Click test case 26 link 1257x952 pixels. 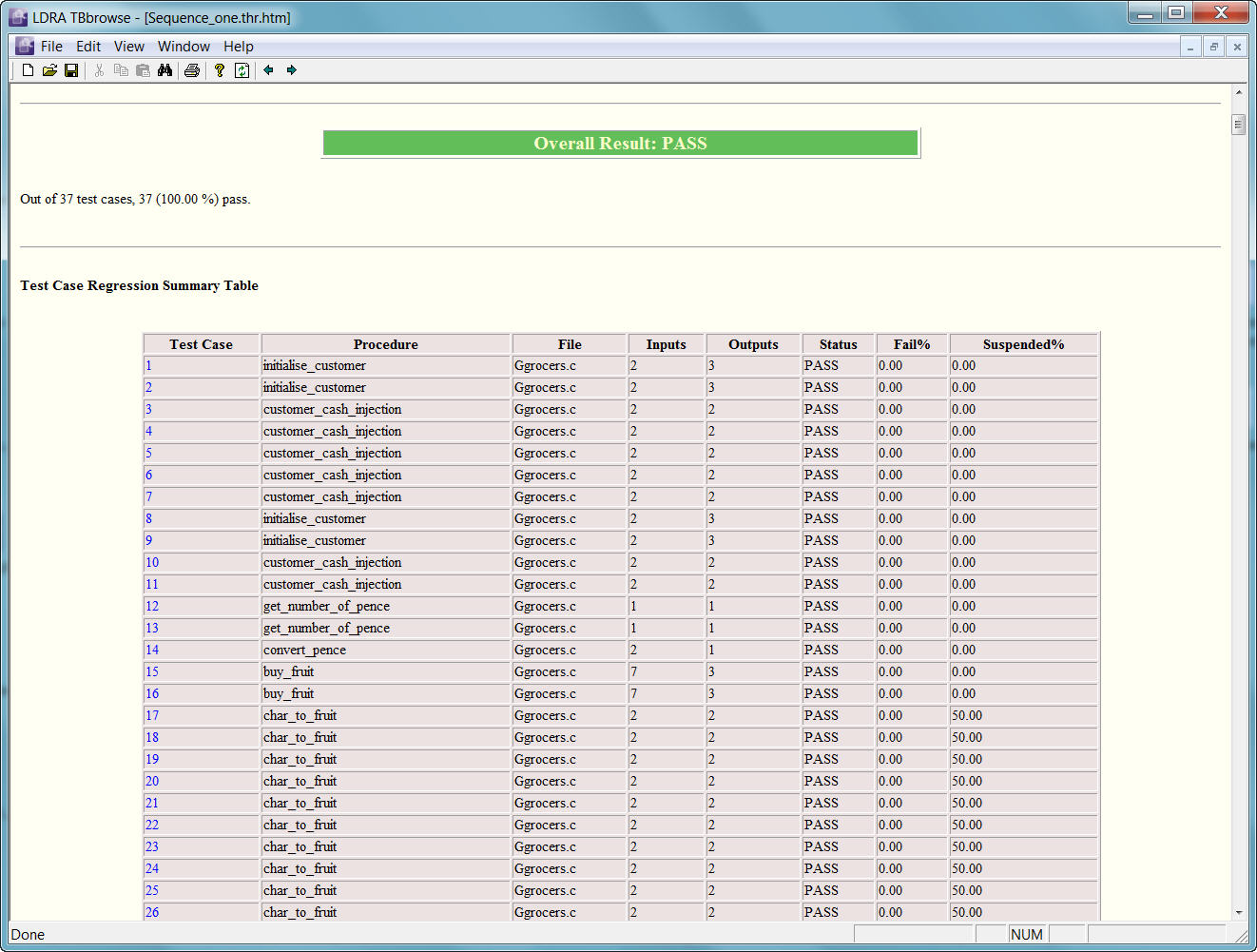point(152,913)
